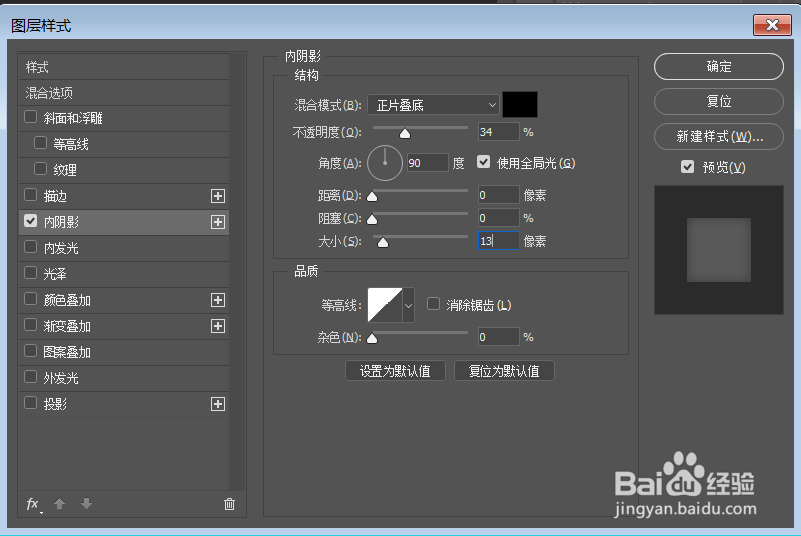Select 样式 in the left list
Viewport: 801px width, 536px height.
click(x=124, y=67)
